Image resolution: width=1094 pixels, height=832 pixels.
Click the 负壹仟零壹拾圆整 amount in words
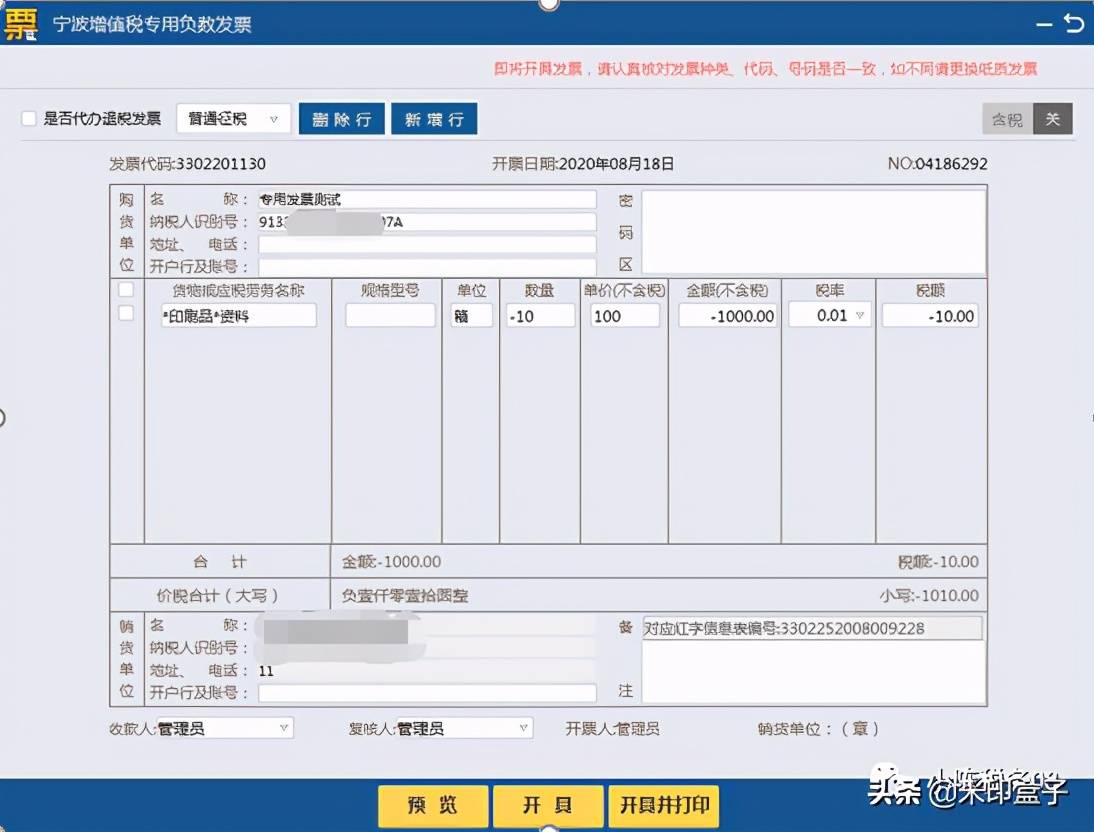[x=405, y=595]
